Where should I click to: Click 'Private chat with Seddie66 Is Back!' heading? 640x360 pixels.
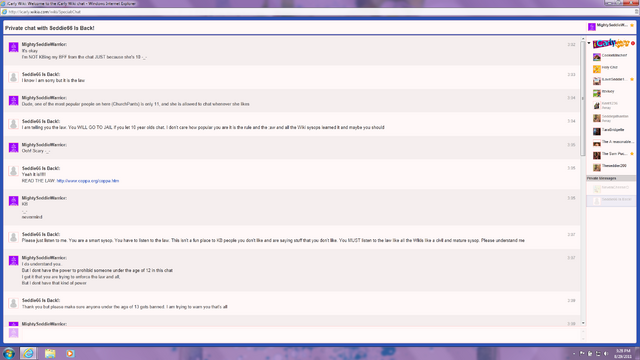[x=49, y=28]
